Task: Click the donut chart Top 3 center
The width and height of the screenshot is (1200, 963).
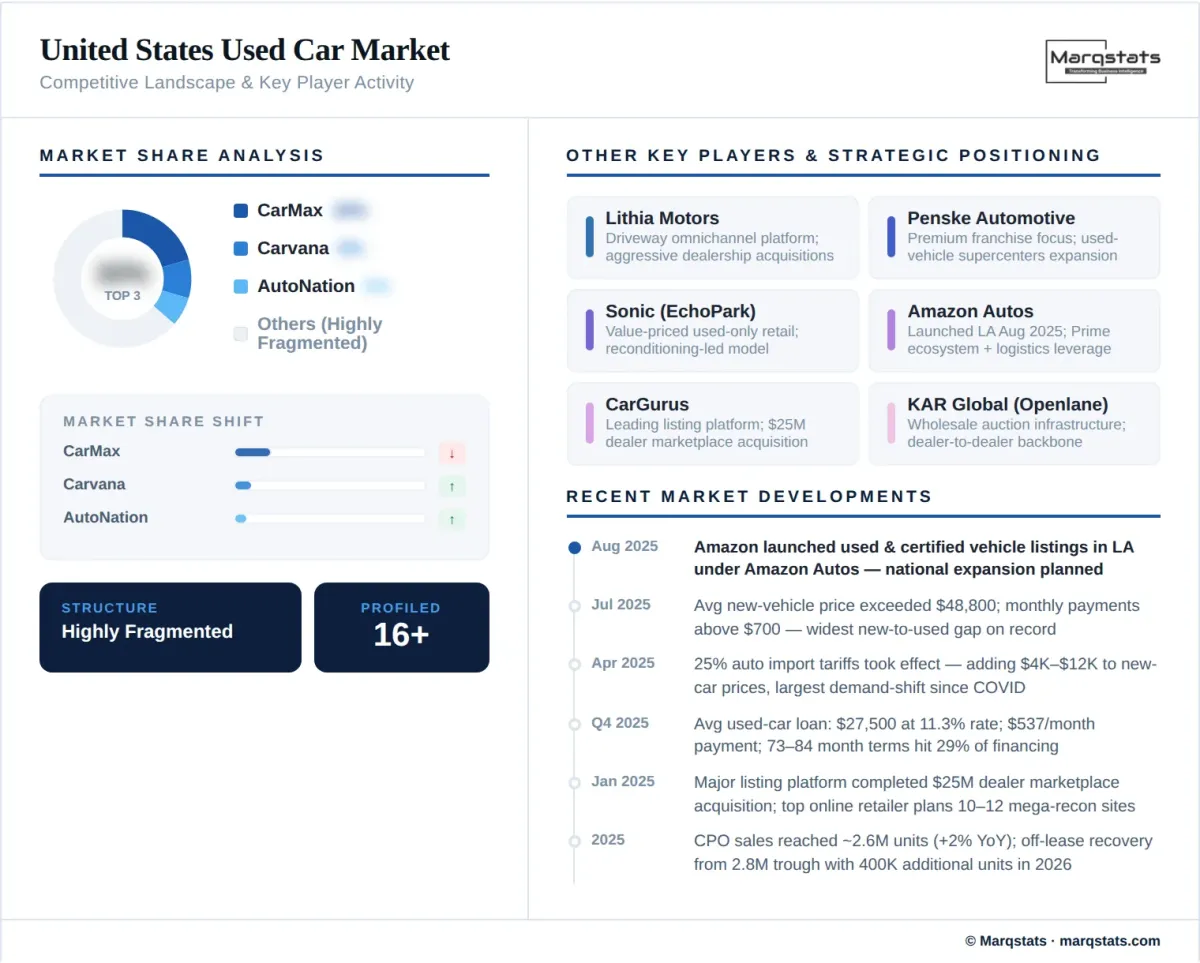Action: pos(122,279)
